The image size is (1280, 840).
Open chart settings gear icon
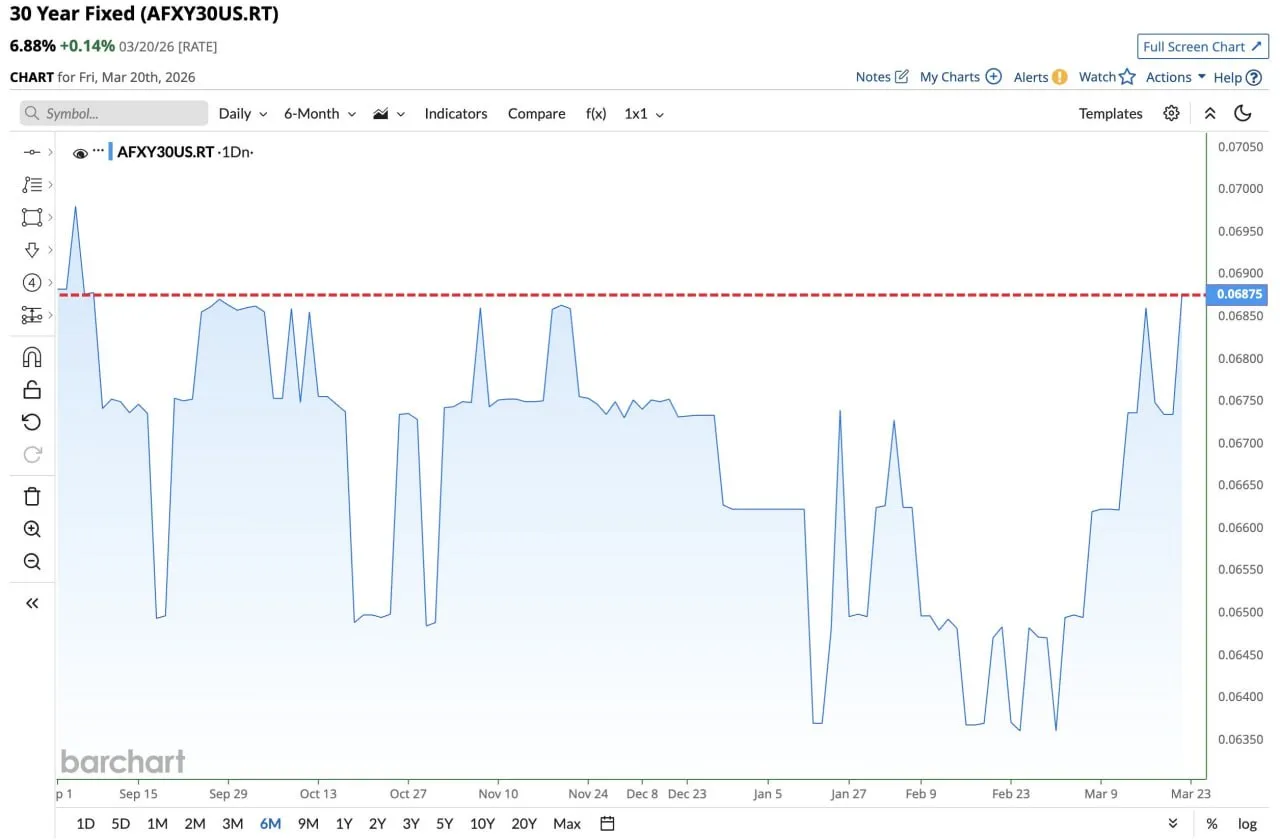click(x=1171, y=114)
